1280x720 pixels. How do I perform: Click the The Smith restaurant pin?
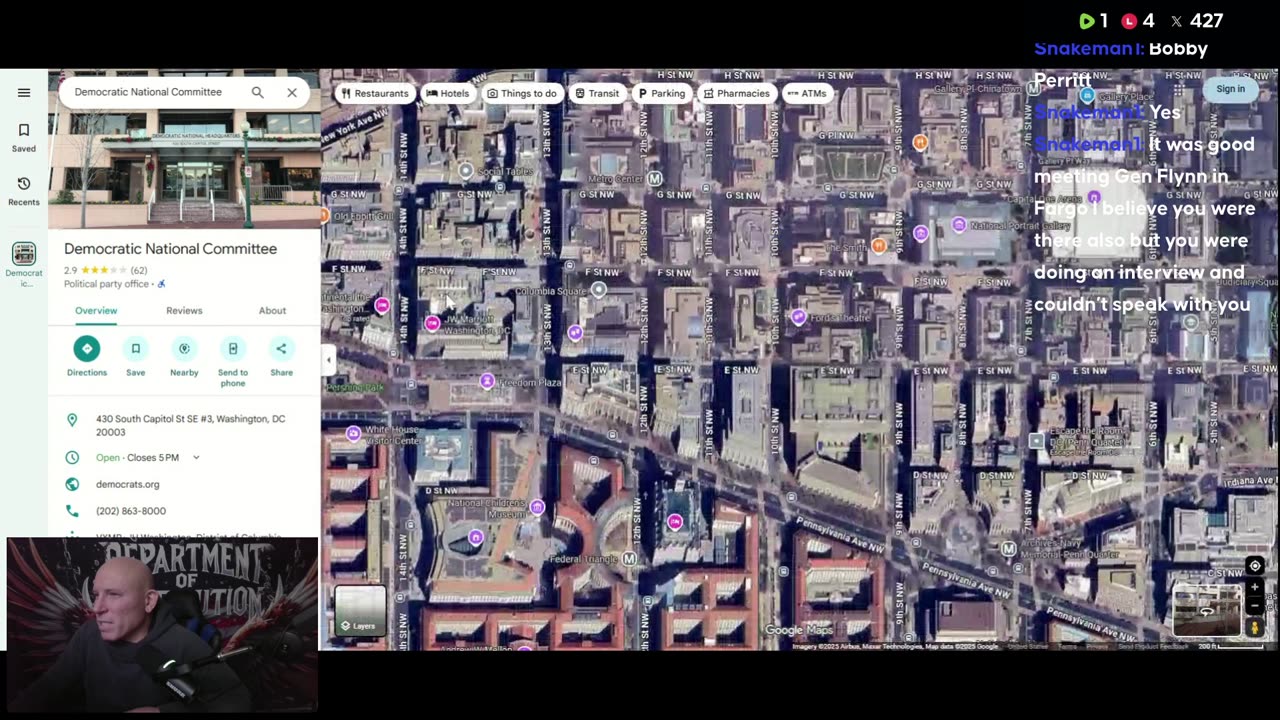(879, 246)
